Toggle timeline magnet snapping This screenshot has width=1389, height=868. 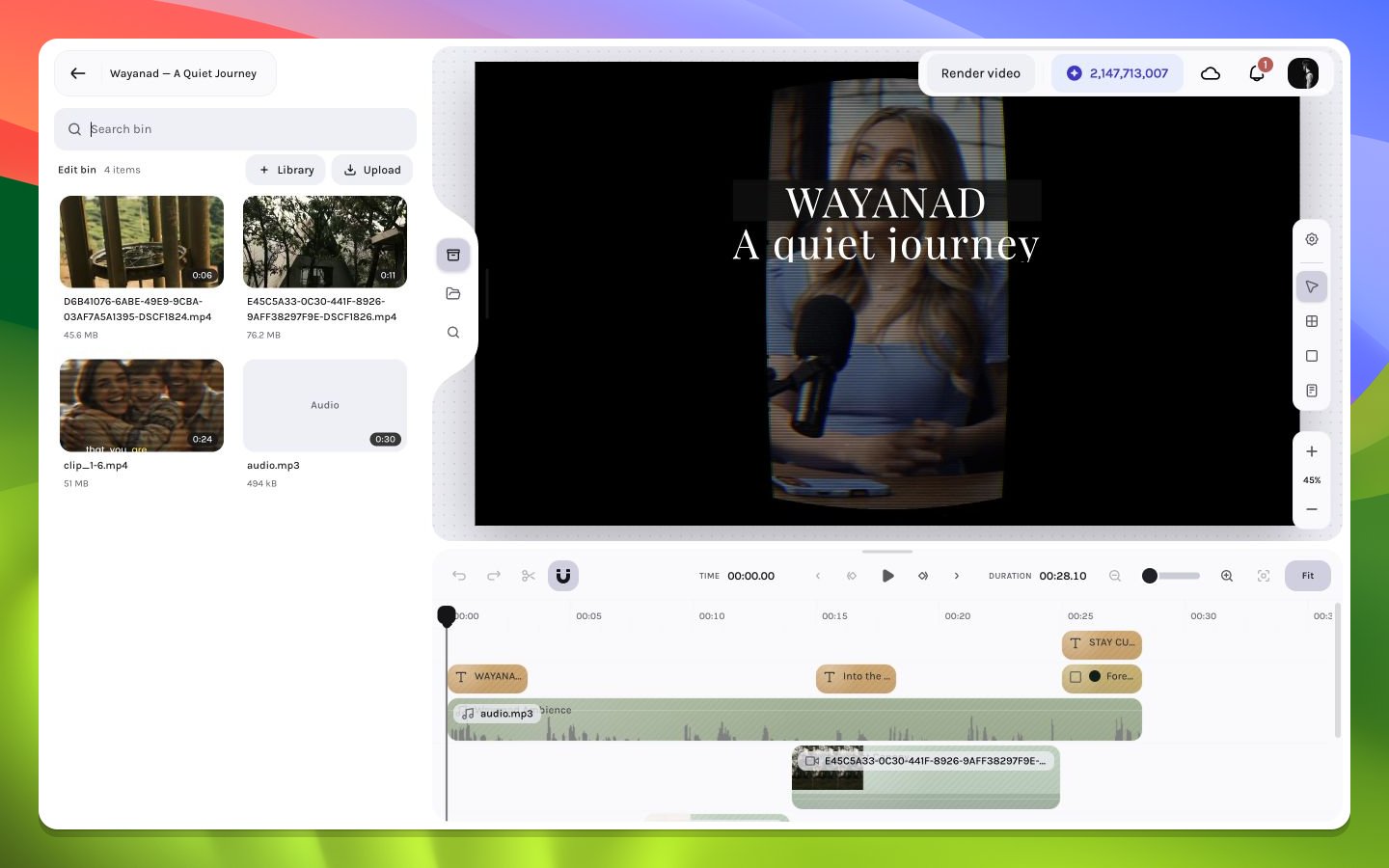563,576
